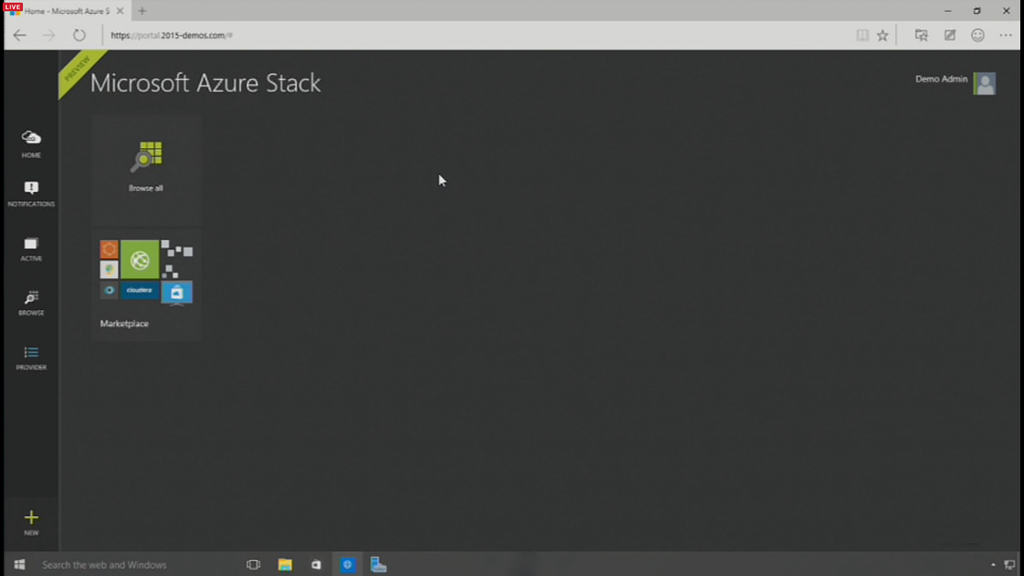1024x576 pixels.
Task: Create a new resource with the New button
Action: tap(31, 523)
